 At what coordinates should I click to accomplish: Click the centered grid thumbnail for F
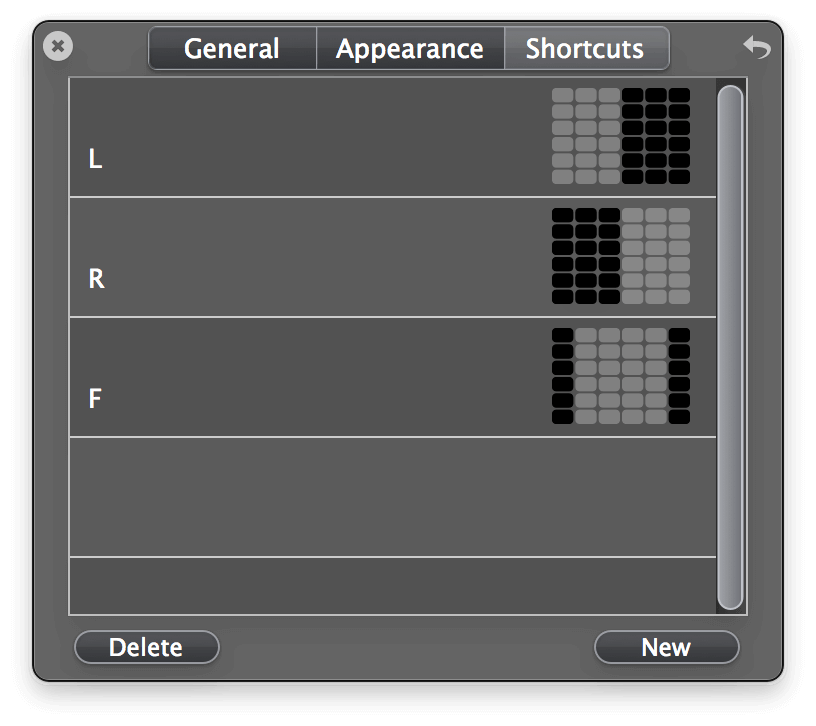point(621,376)
